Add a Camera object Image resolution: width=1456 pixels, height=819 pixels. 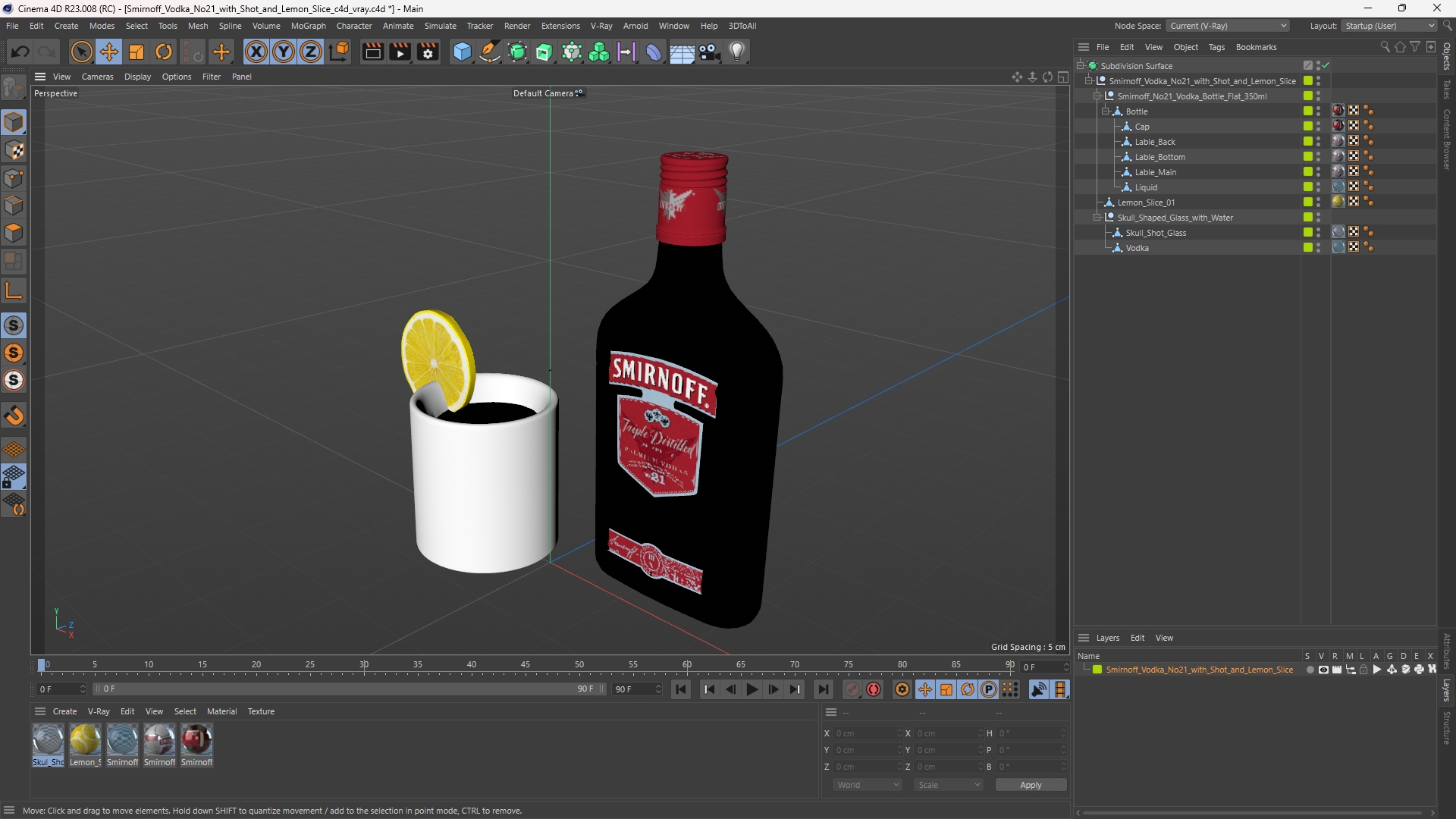[709, 52]
